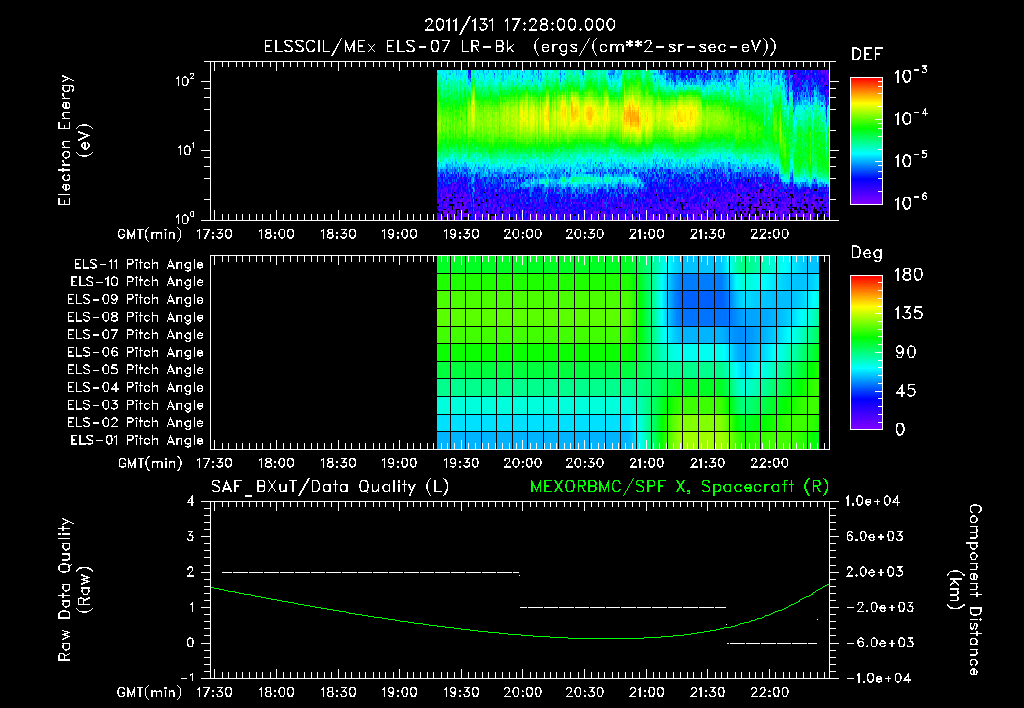Select the ELS-10 Pitch Angle row label
The width and height of the screenshot is (1024, 708).
(137, 282)
